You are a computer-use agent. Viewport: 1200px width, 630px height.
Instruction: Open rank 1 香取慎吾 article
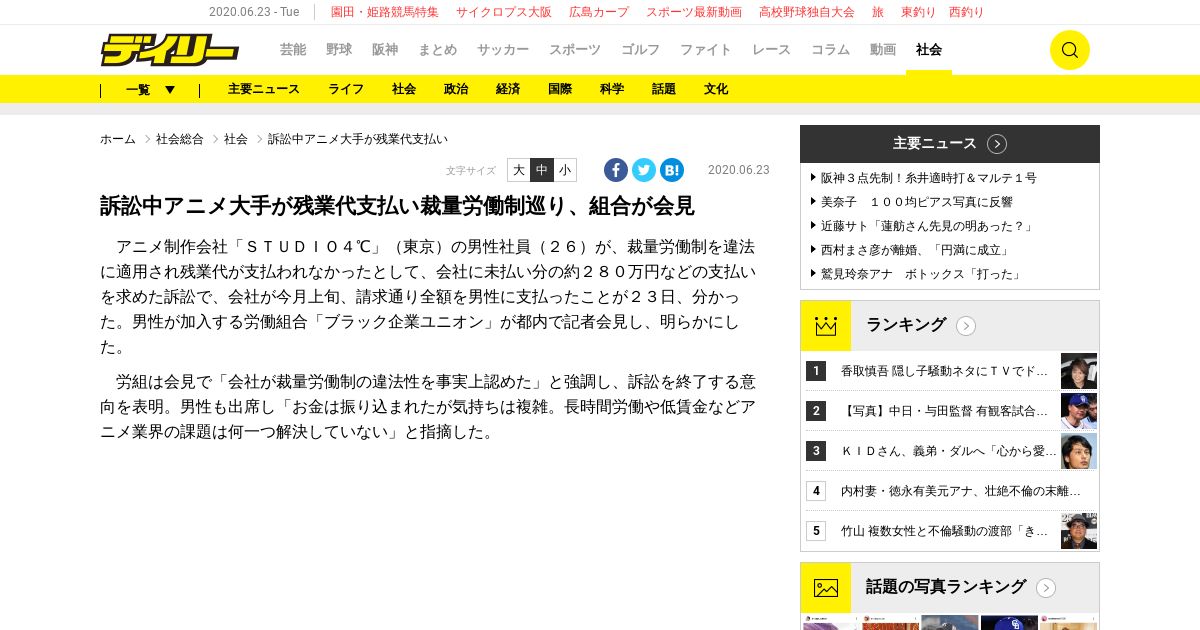[x=945, y=371]
